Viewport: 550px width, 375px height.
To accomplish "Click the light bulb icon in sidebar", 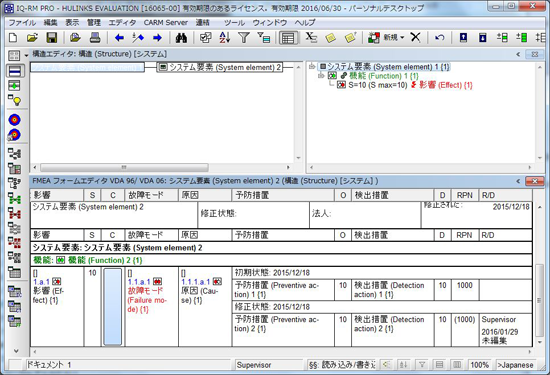I will point(14,100).
